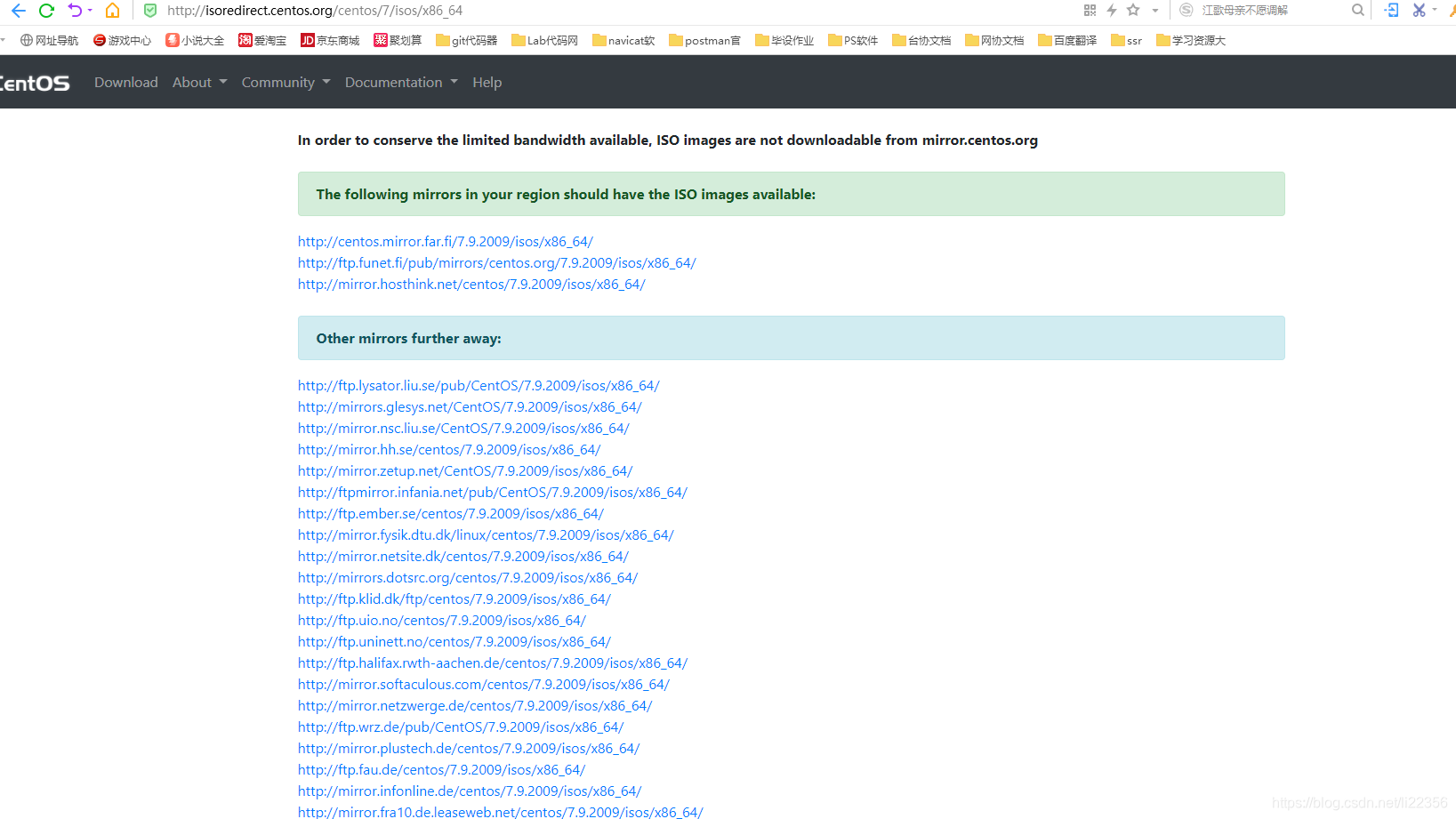
Task: Open the 聚划算 bookmark
Action: click(398, 40)
